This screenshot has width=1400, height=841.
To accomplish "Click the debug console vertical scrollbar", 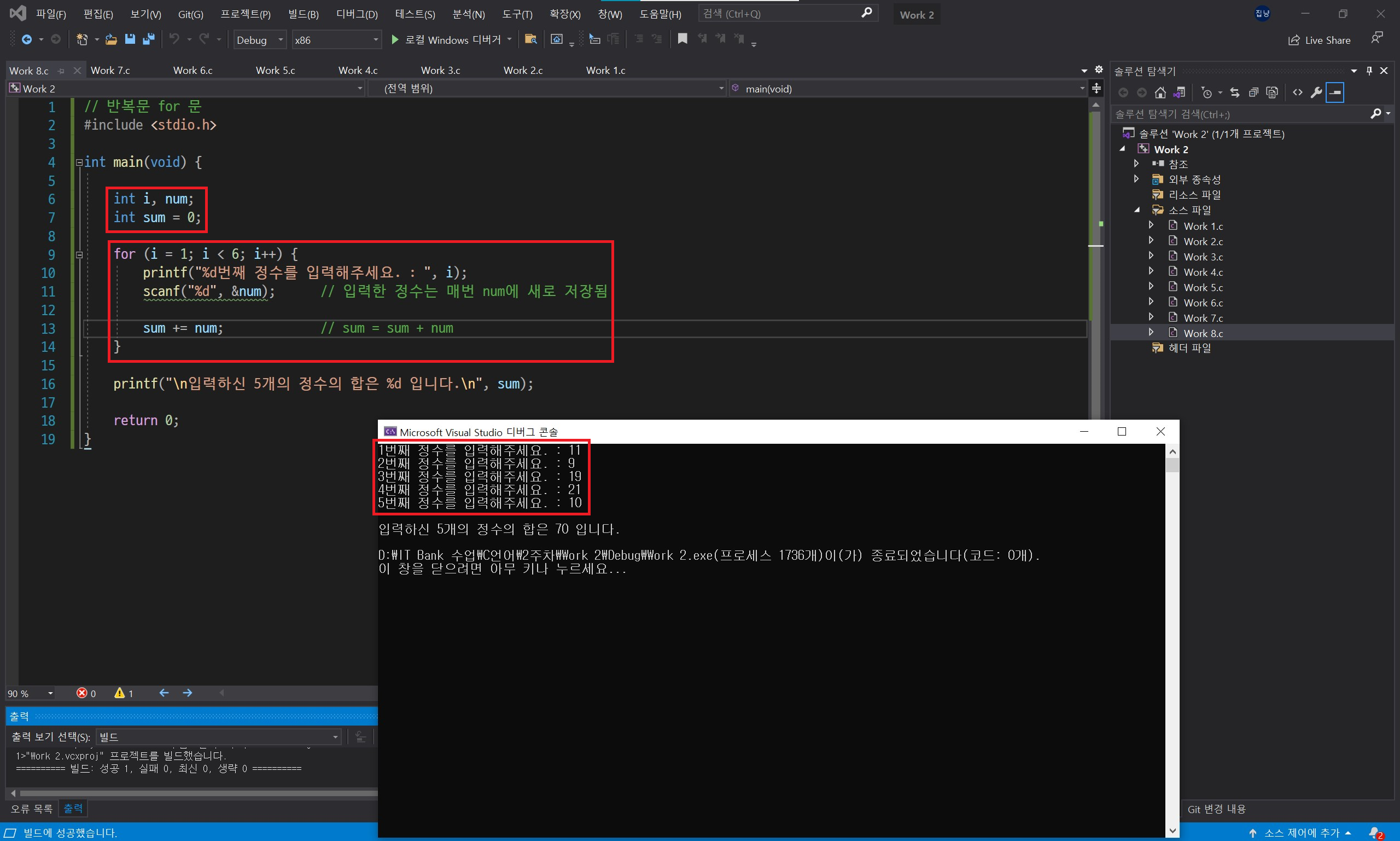I will coord(1172,623).
